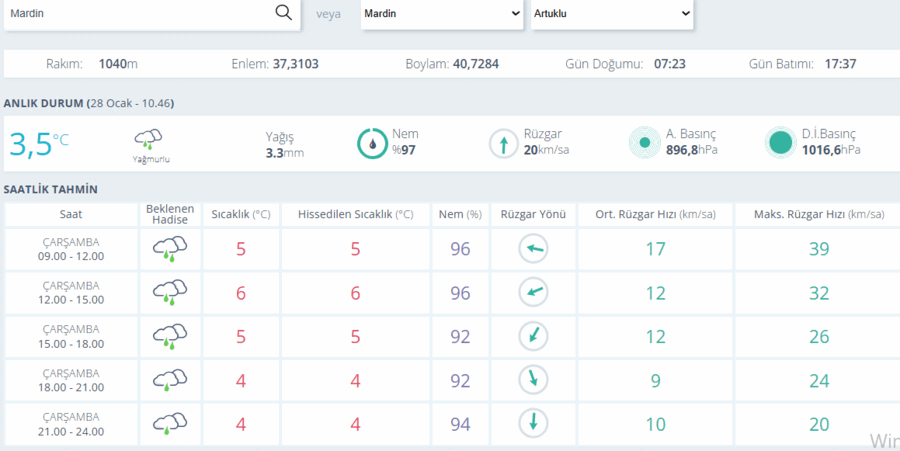Click the Maks. Rüzgar Hızı column header
The width and height of the screenshot is (900, 451).
[x=819, y=215]
